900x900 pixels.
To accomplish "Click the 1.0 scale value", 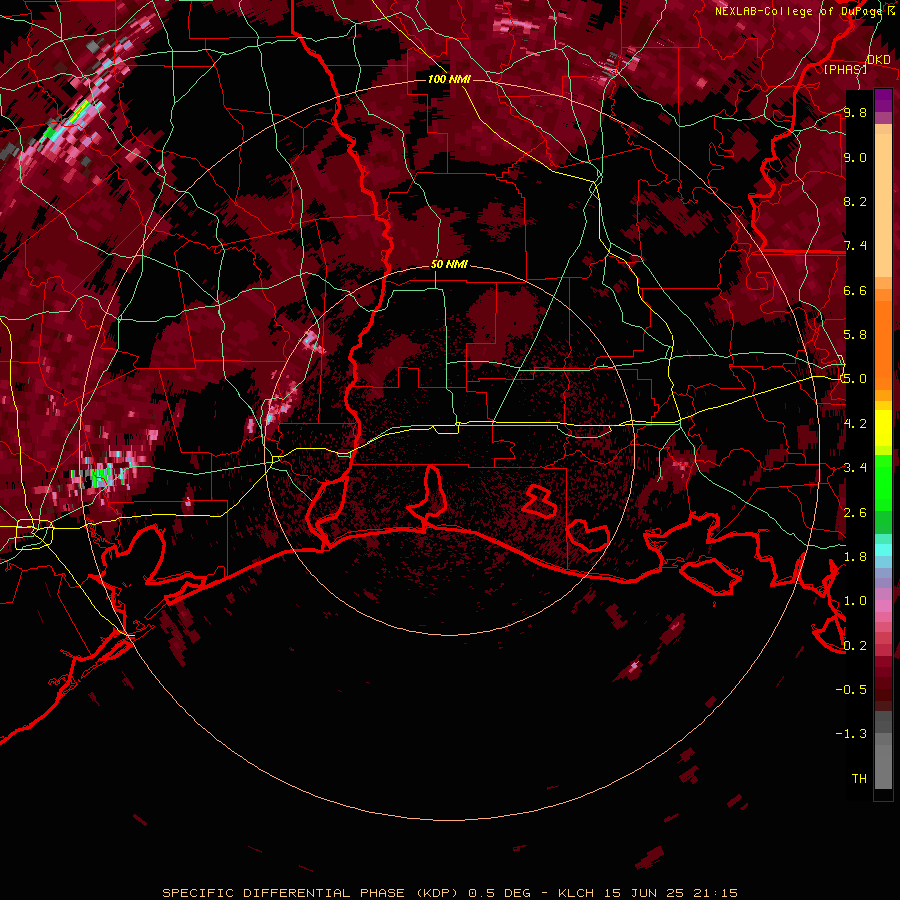I will [855, 601].
